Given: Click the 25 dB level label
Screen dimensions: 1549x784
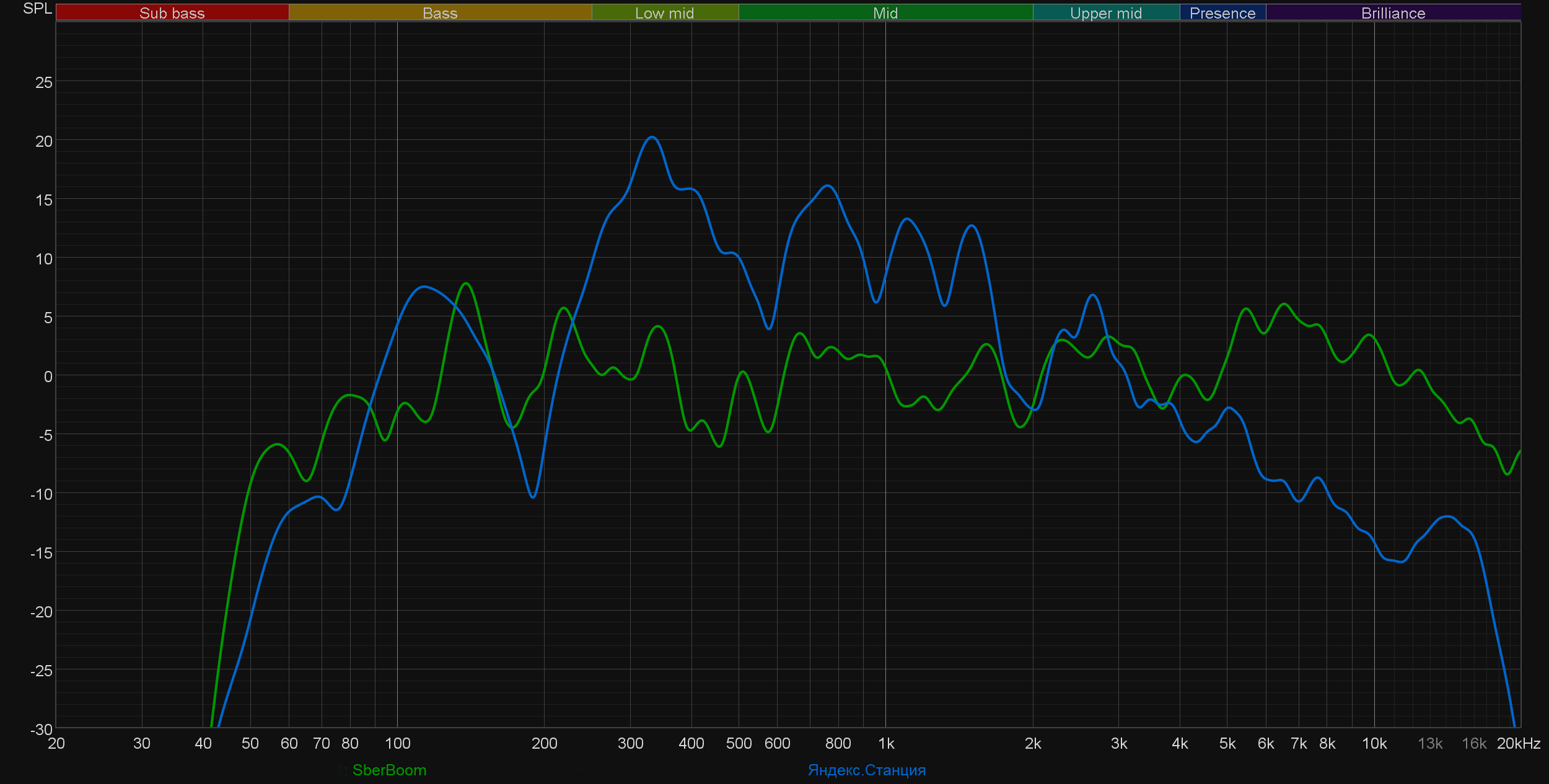Looking at the screenshot, I should tap(43, 82).
